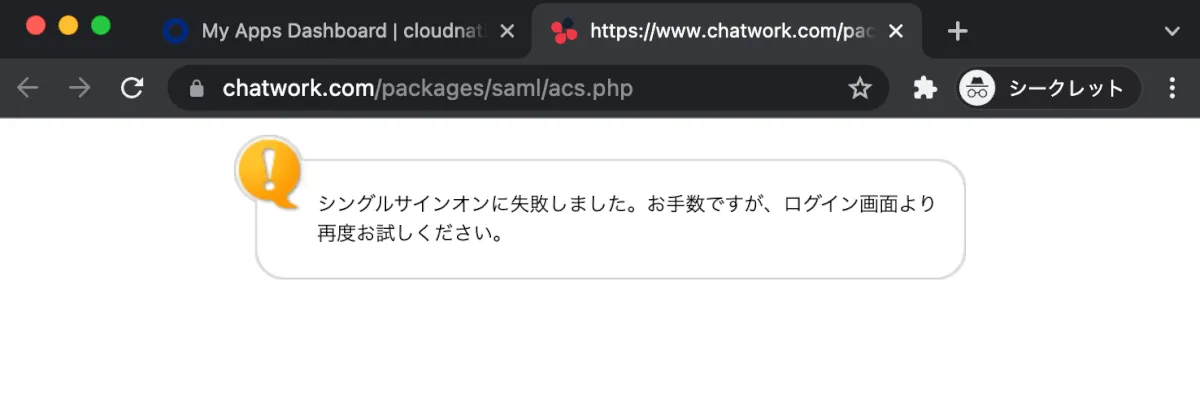Click the browser forward arrow

pyautogui.click(x=79, y=88)
